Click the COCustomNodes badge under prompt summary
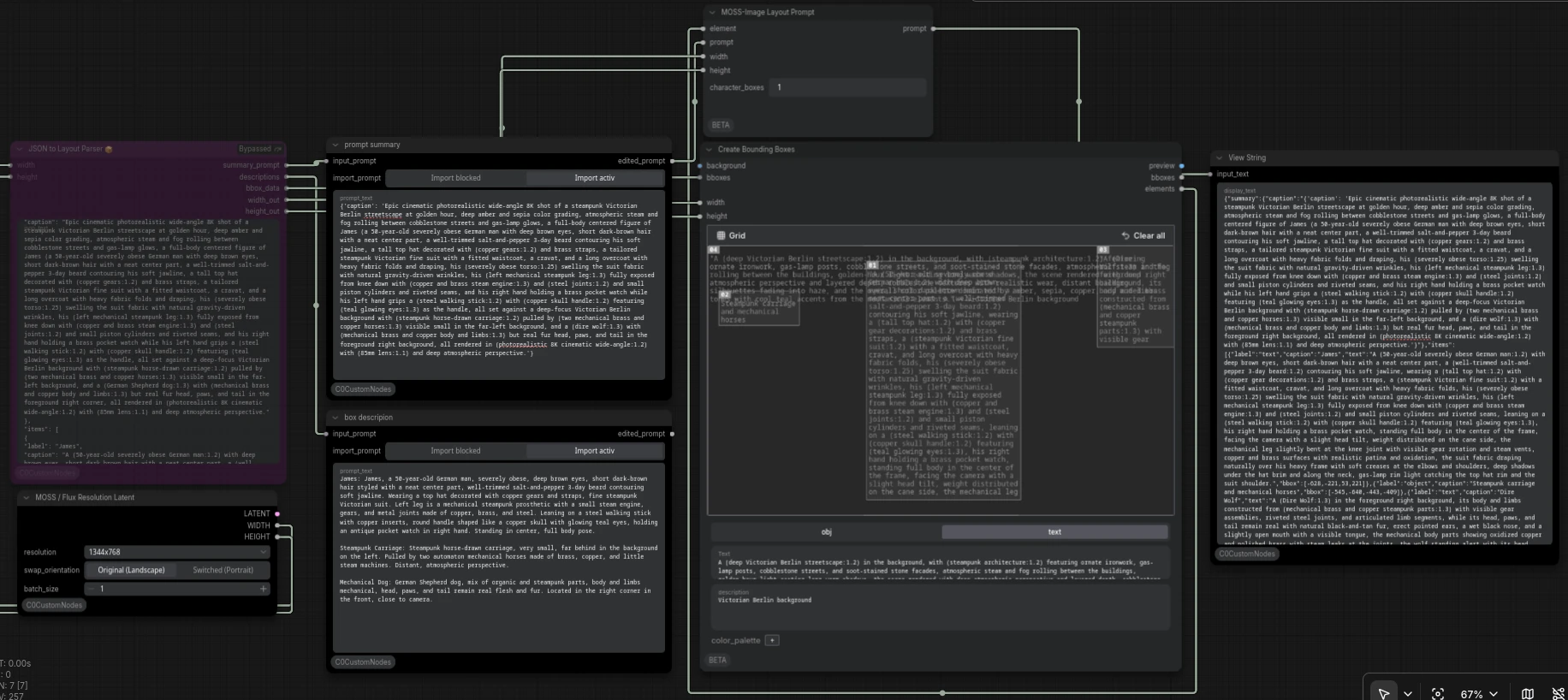Screen dimensions: 1568x700 pos(363,389)
